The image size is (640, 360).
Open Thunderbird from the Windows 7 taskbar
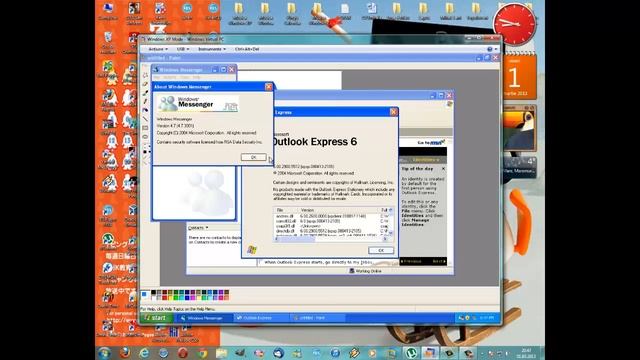point(278,353)
